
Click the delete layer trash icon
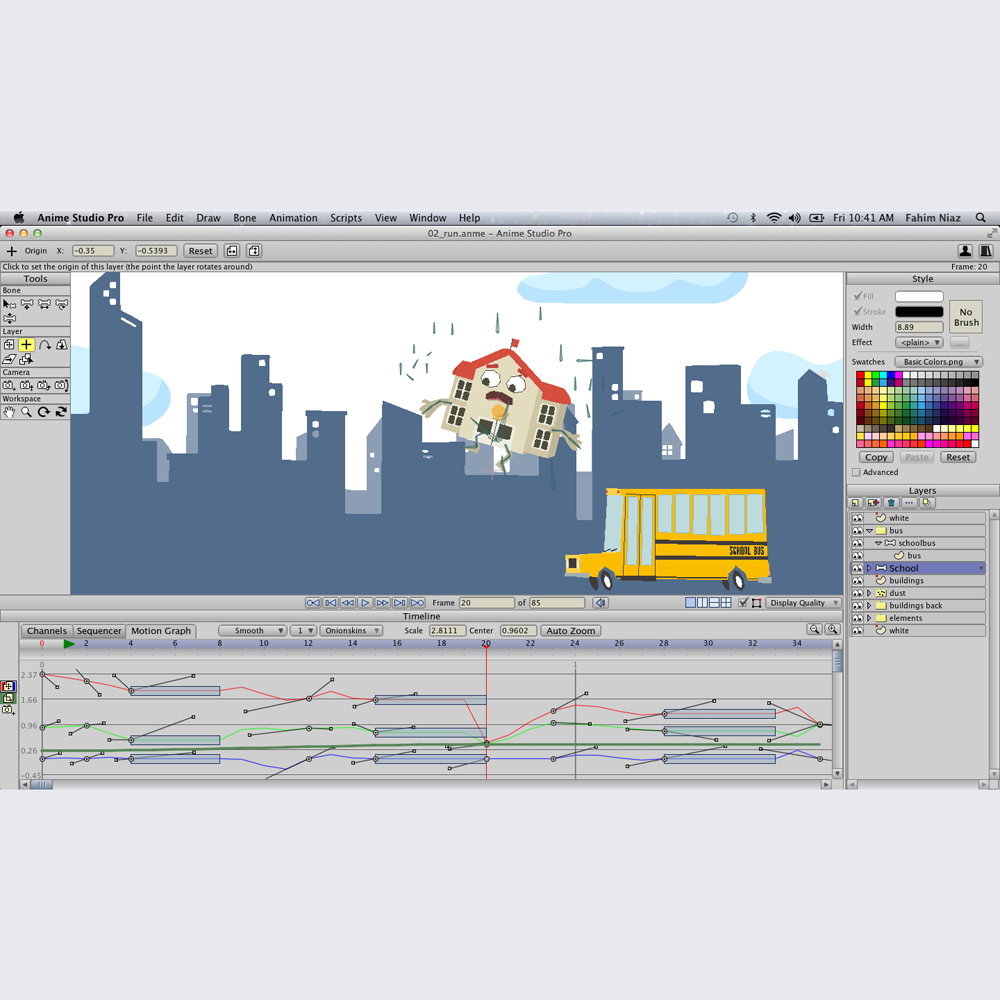[x=892, y=503]
